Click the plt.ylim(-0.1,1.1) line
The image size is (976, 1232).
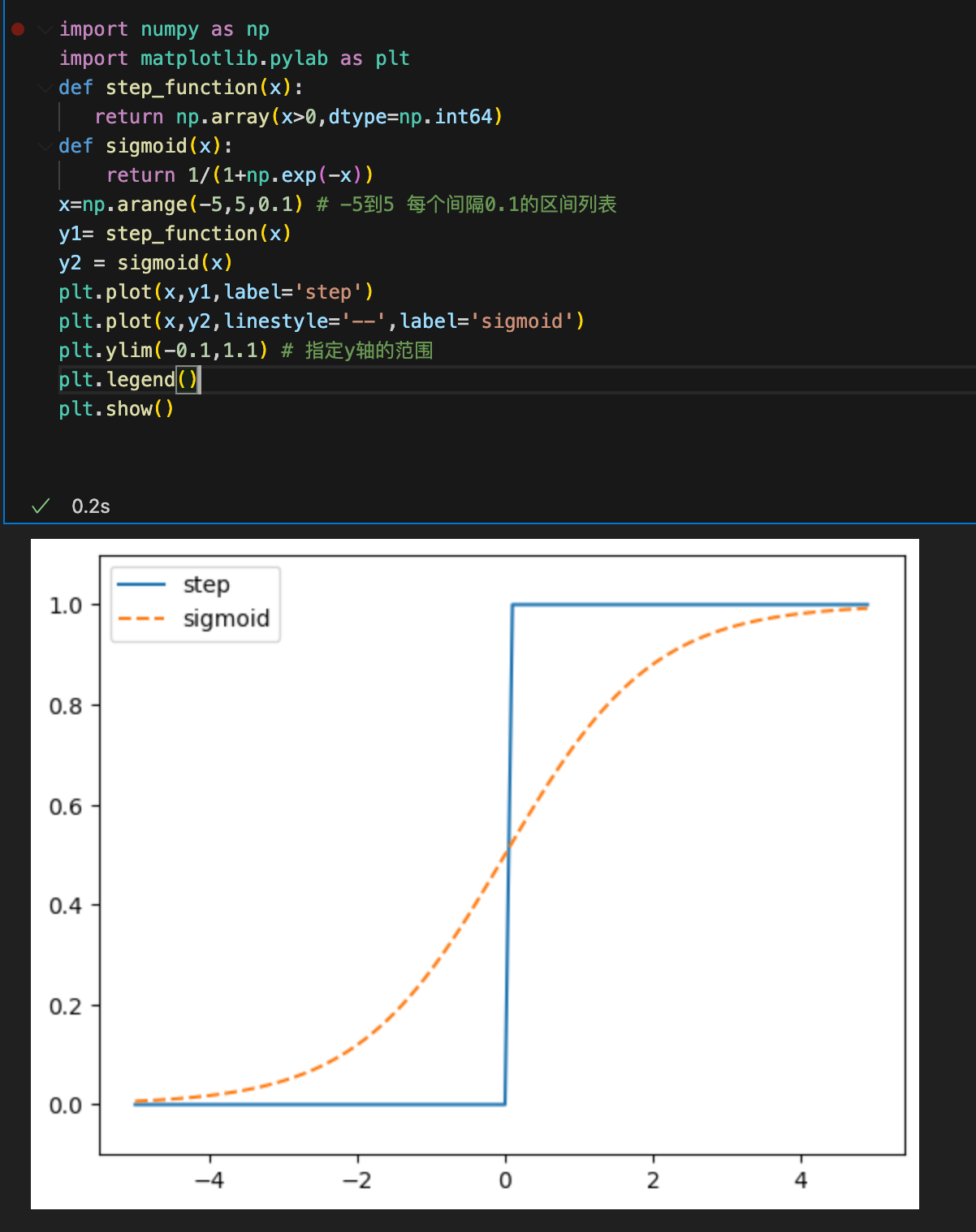coord(163,351)
